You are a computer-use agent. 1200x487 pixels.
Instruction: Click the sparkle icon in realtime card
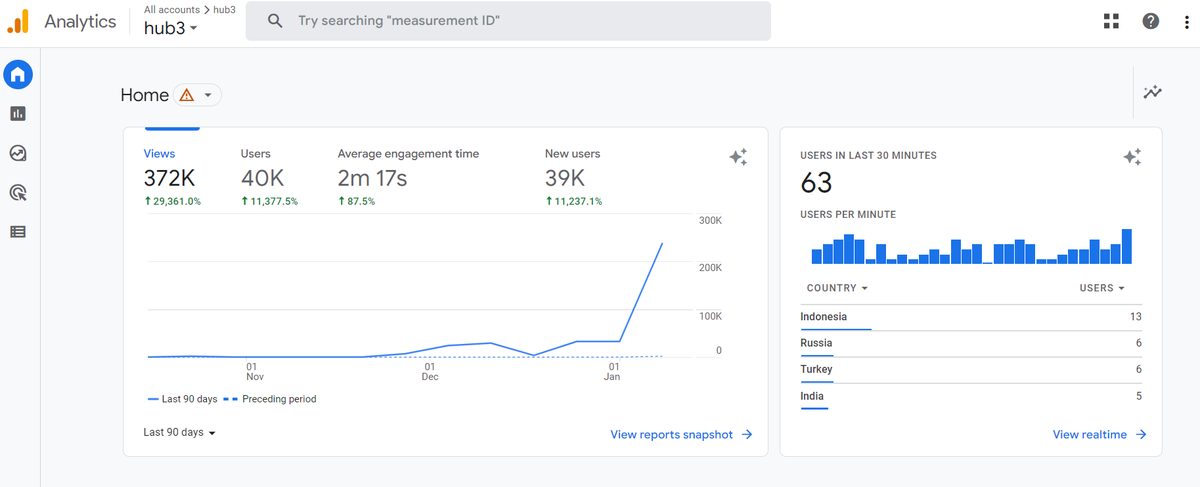1132,157
